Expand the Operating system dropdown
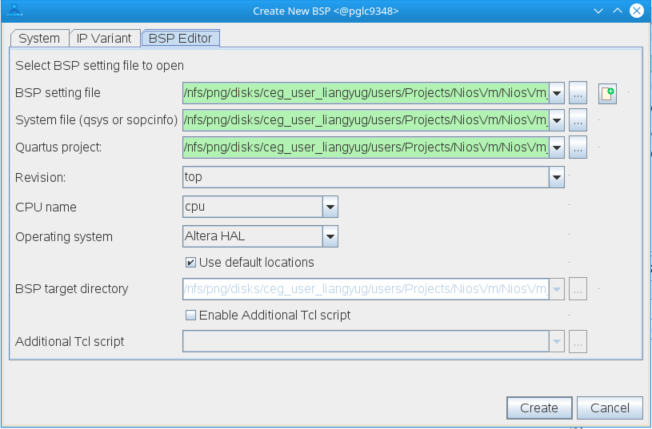652x429 pixels. (x=331, y=237)
